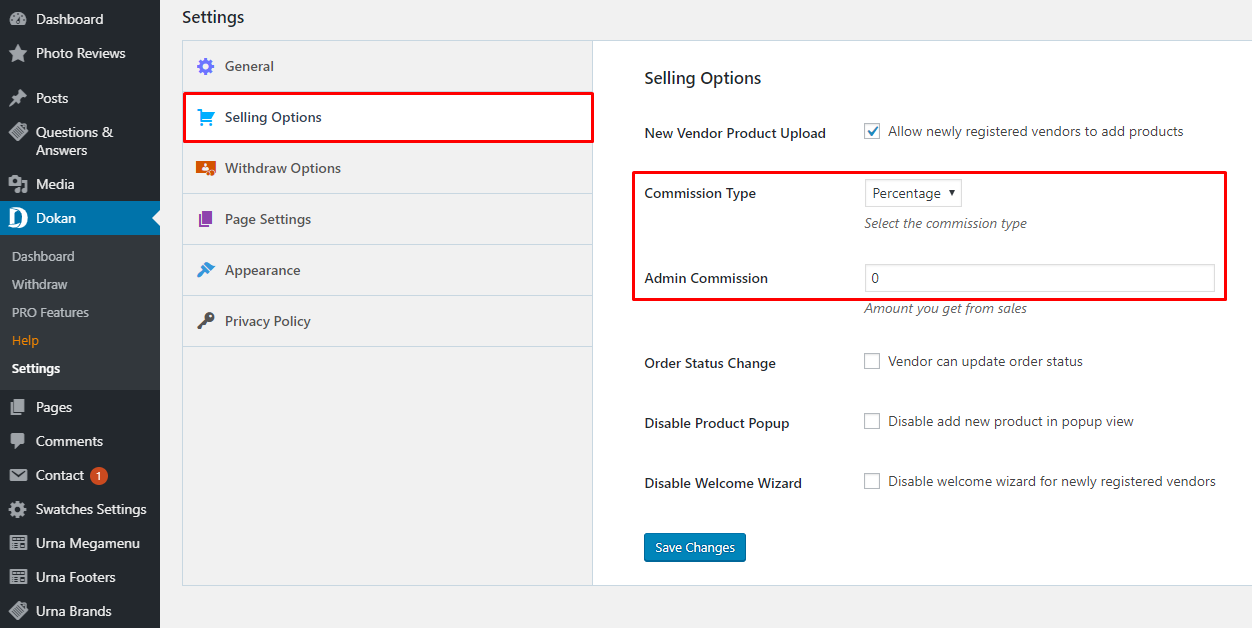Click the 'Disable Product Popup' label
Image resolution: width=1252 pixels, height=628 pixels.
(717, 423)
